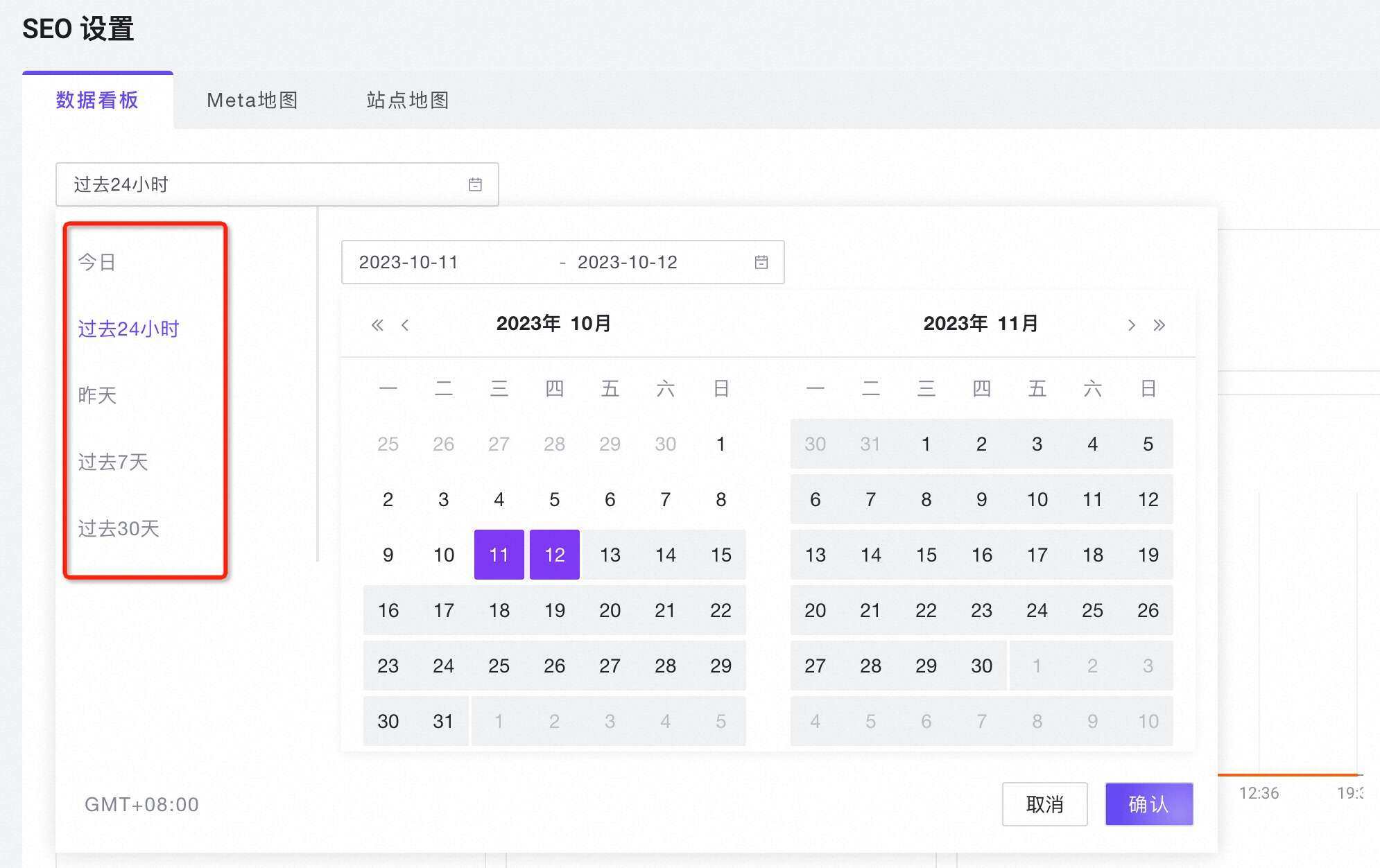The height and width of the screenshot is (868, 1380).
Task: Pick highlighted day 11 in October
Action: click(499, 555)
